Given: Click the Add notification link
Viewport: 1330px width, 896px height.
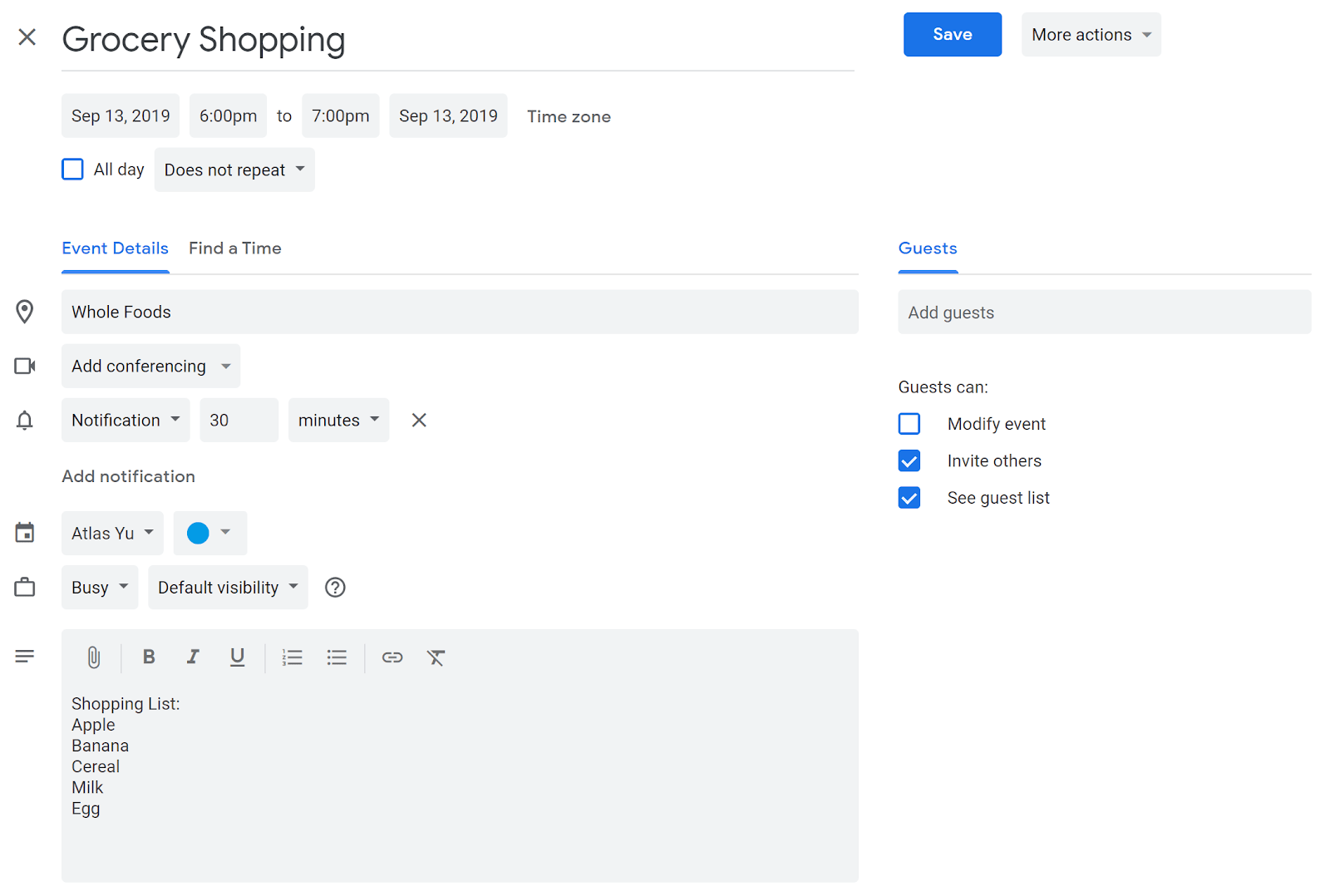Looking at the screenshot, I should tap(129, 476).
